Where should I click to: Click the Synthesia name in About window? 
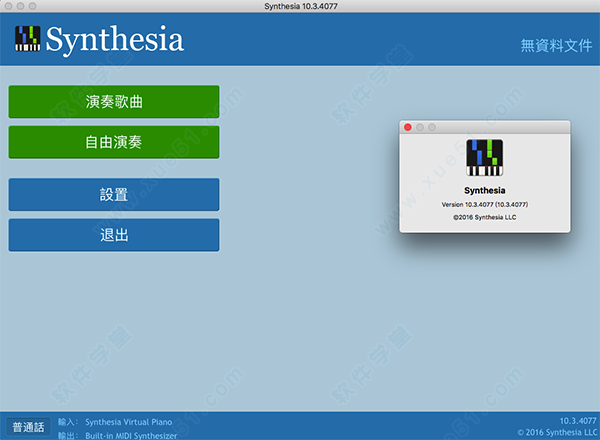pos(484,191)
